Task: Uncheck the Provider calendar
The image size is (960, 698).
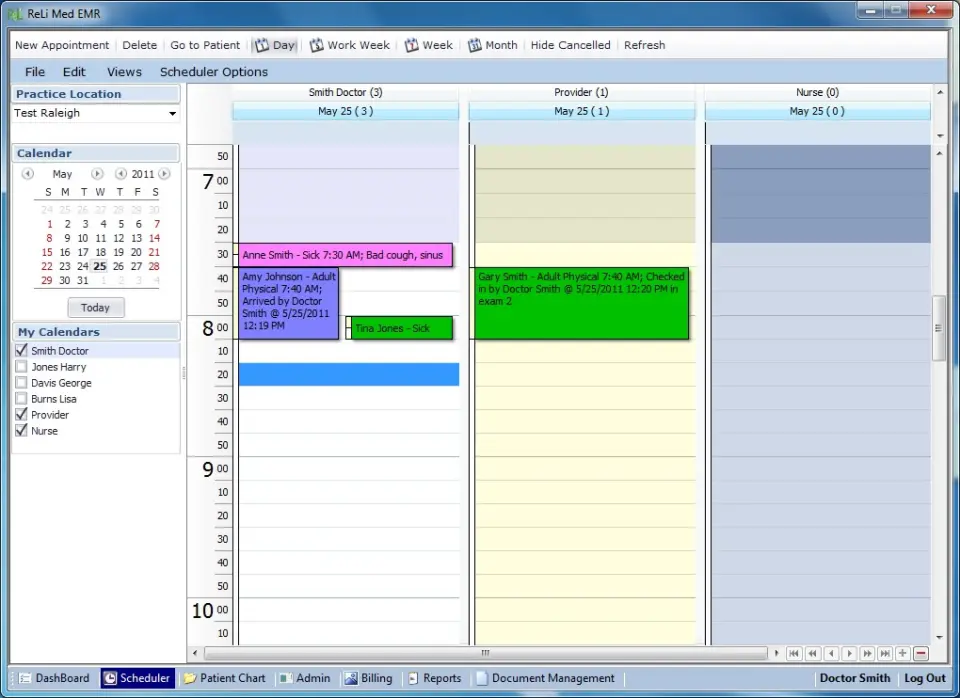Action: [x=21, y=414]
